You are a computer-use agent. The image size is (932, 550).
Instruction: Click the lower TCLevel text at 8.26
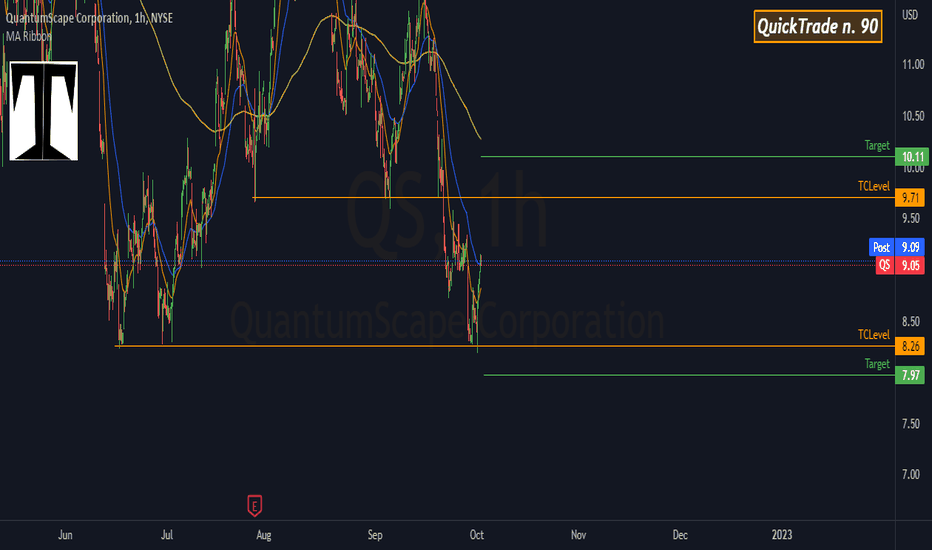[x=874, y=335]
